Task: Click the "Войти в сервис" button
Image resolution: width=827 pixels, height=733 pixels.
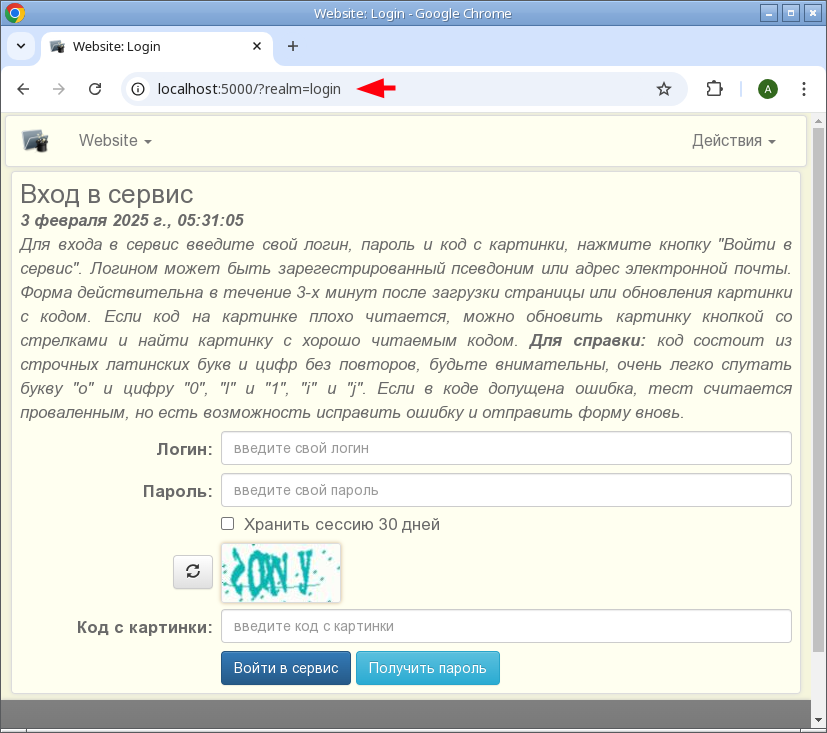Action: tap(286, 668)
